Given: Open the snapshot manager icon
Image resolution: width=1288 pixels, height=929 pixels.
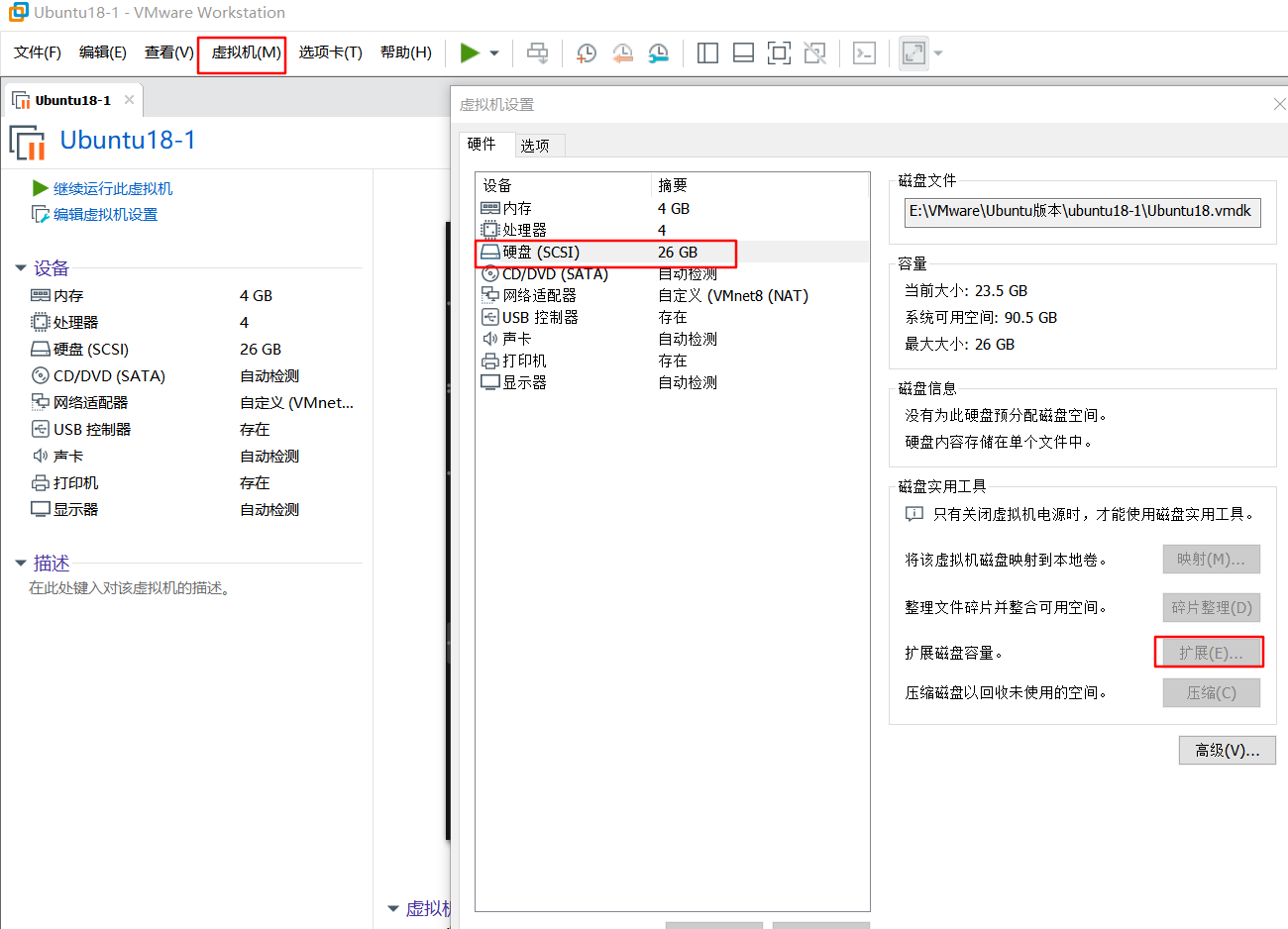Looking at the screenshot, I should (658, 52).
